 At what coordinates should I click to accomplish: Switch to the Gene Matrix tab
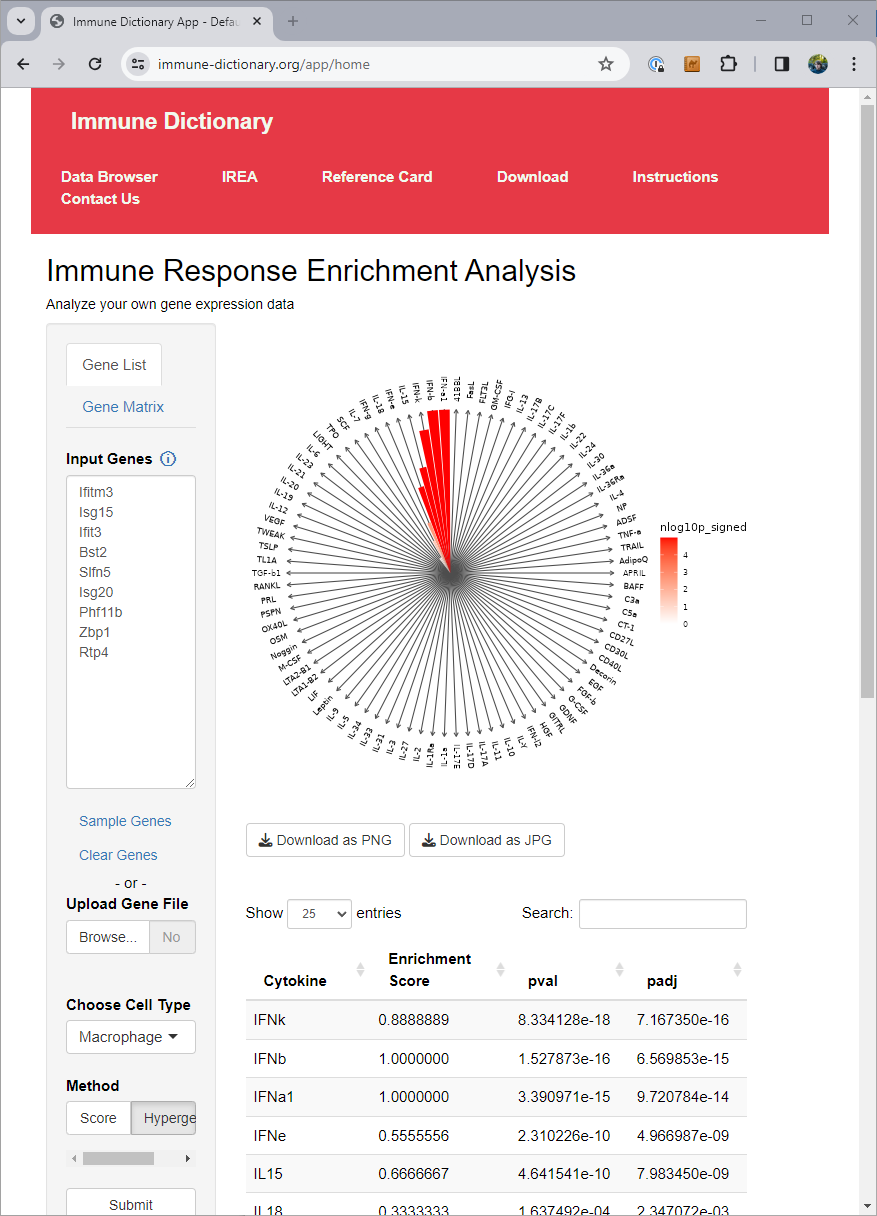123,407
